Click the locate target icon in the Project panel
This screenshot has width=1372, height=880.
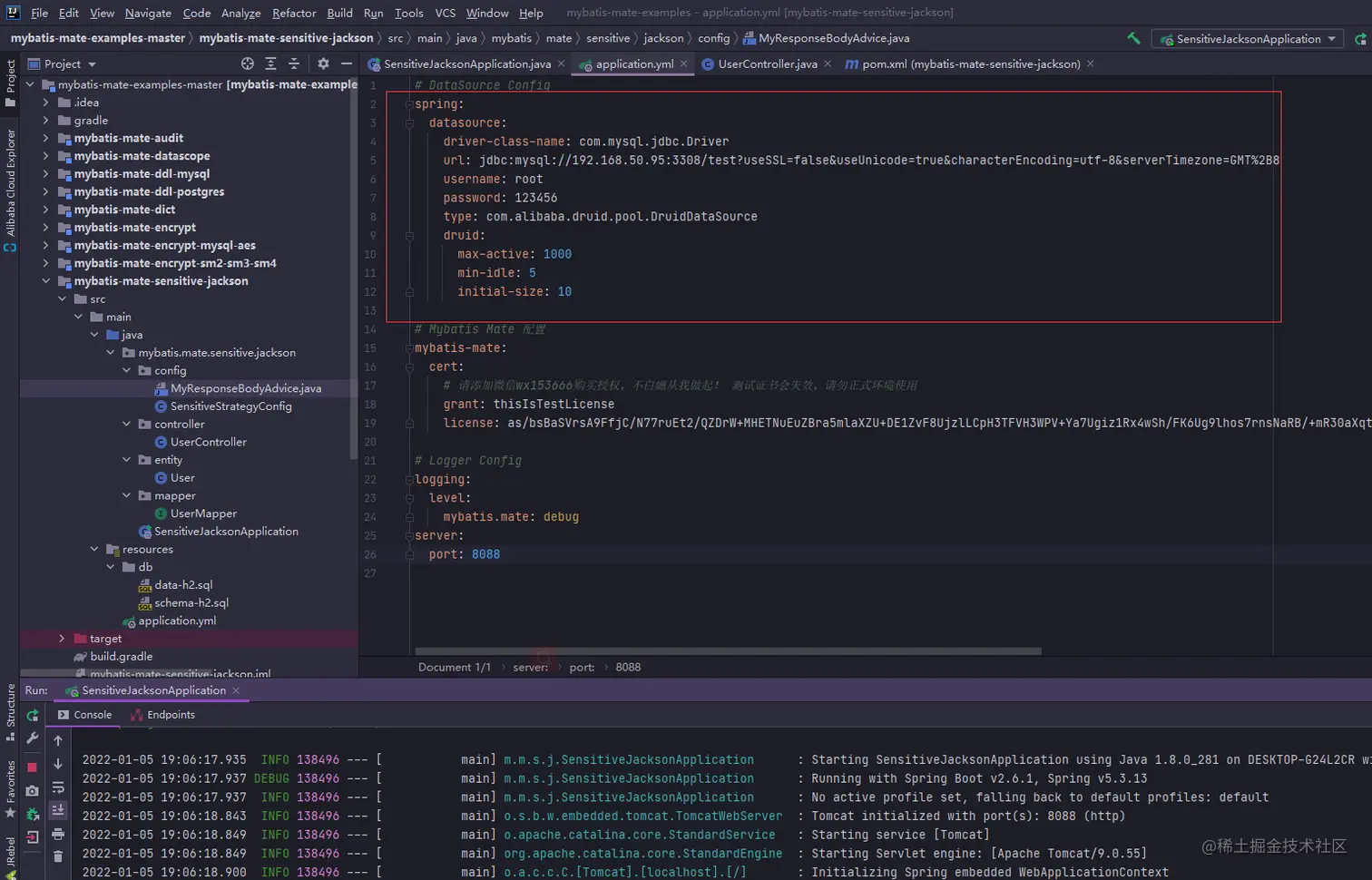coord(248,64)
